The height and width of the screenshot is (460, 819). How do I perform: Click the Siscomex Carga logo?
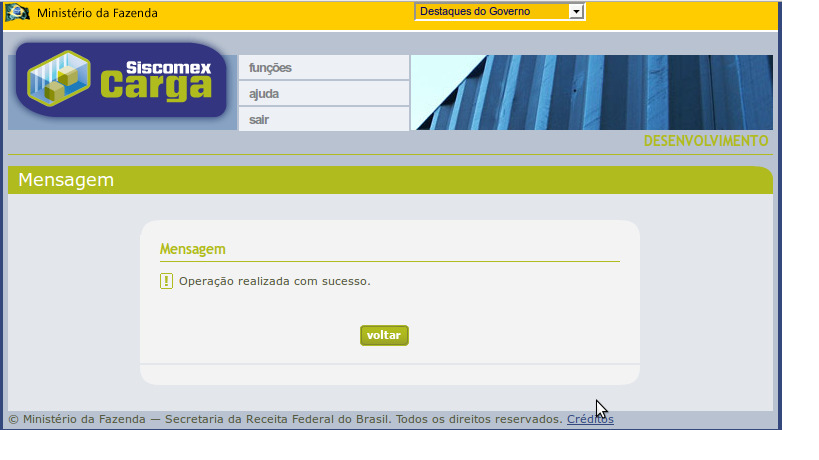[121, 80]
